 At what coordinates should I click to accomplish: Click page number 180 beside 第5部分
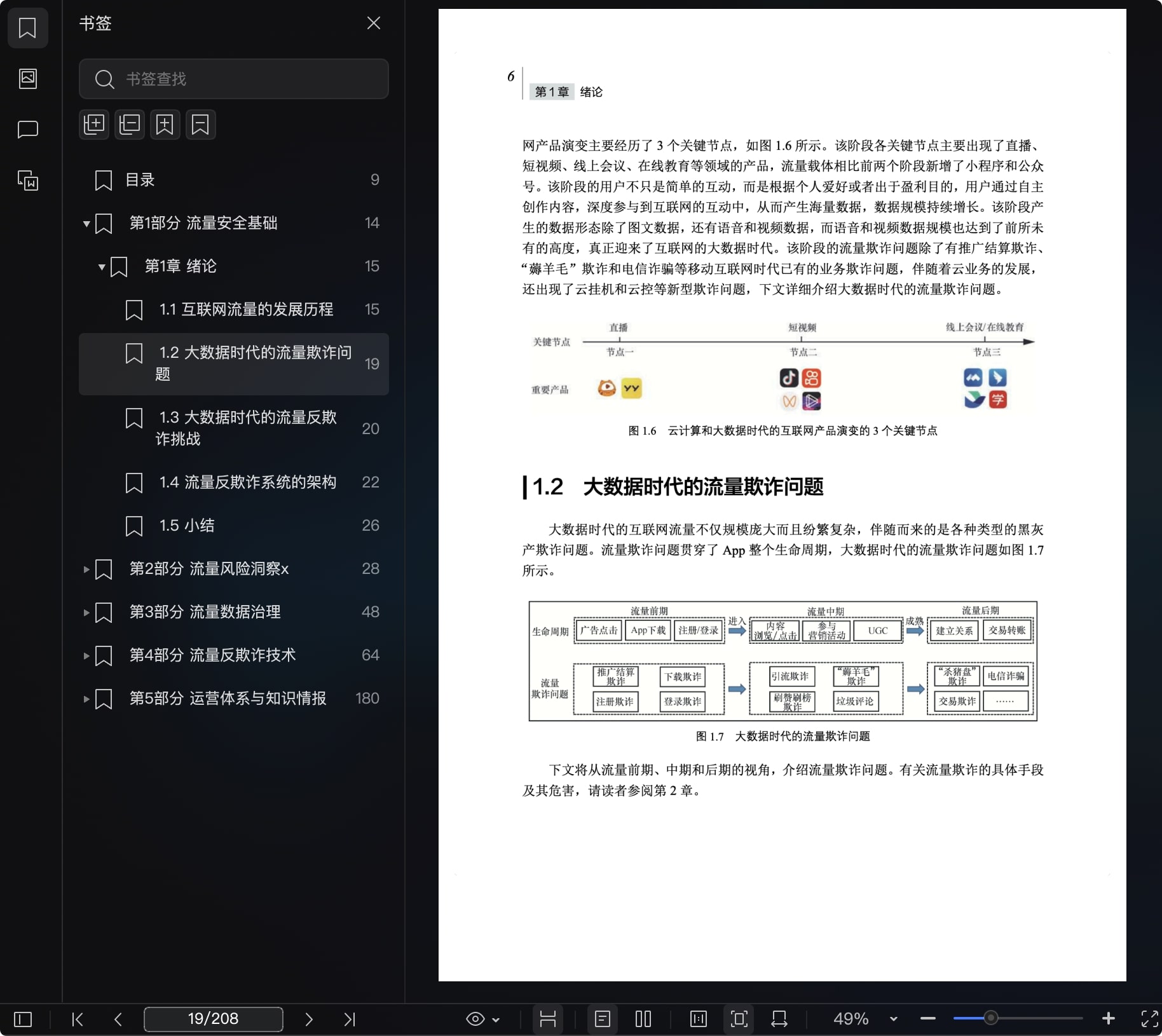[x=367, y=699]
